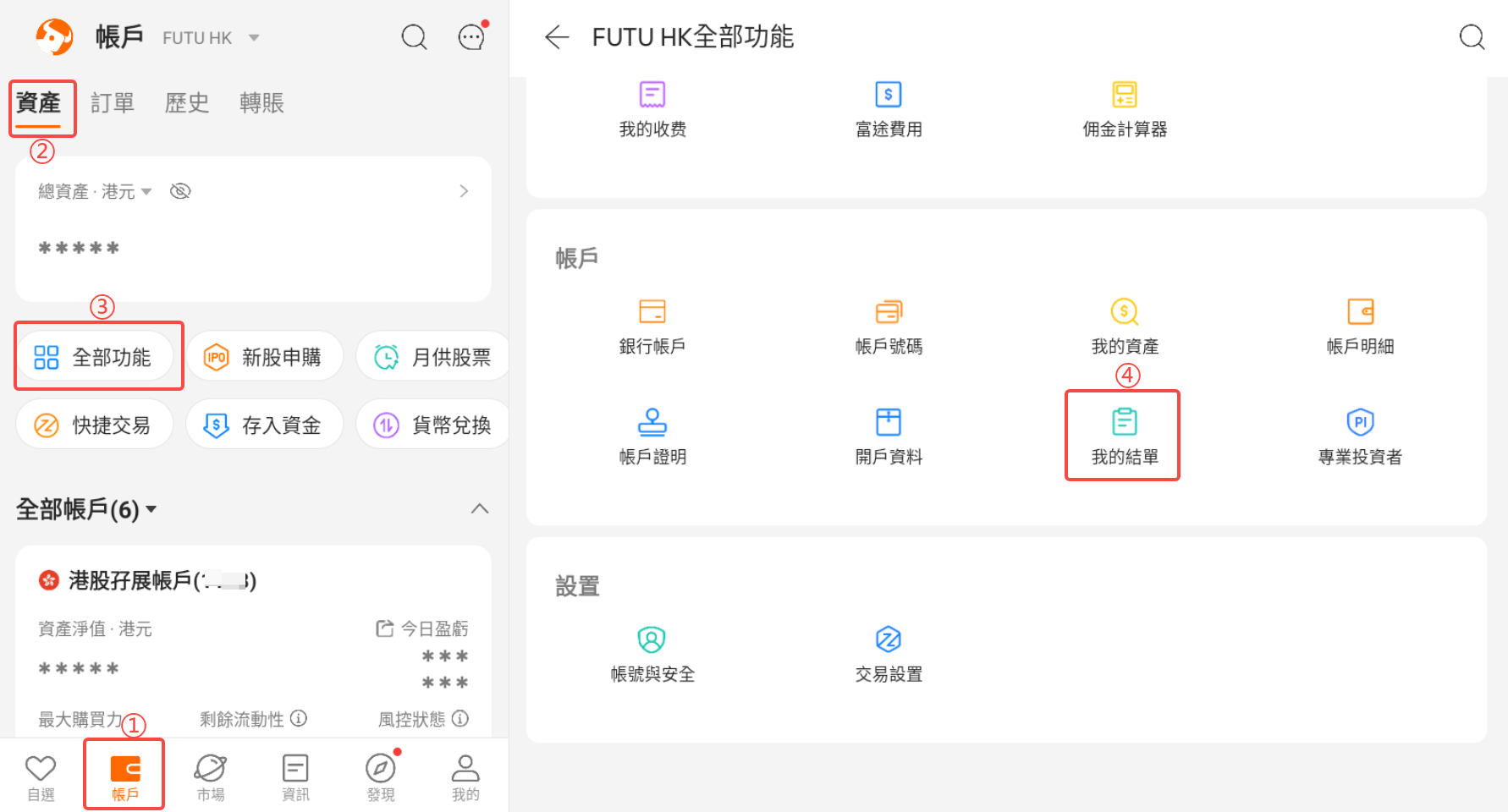Open 交易設置 trading settings

pyautogui.click(x=889, y=655)
